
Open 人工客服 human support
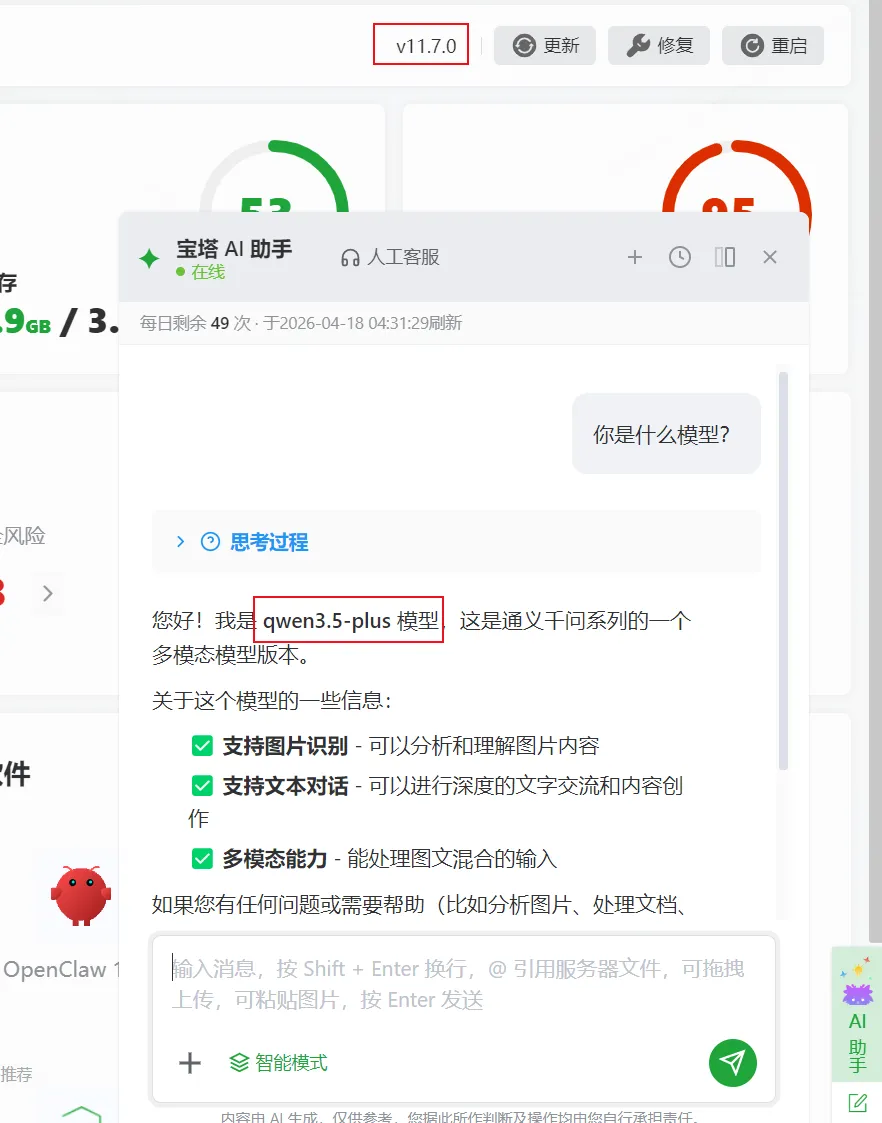pyautogui.click(x=390, y=257)
